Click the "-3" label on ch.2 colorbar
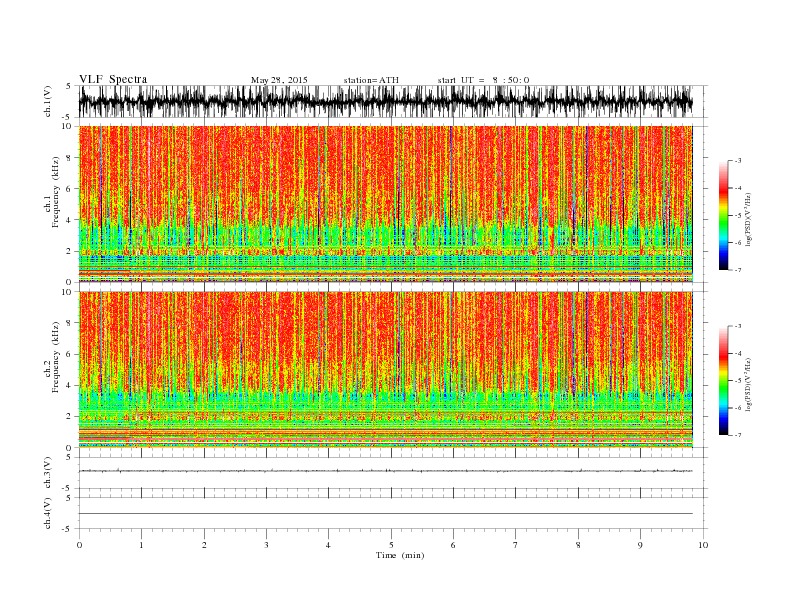The width and height of the screenshot is (792, 612). click(738, 326)
